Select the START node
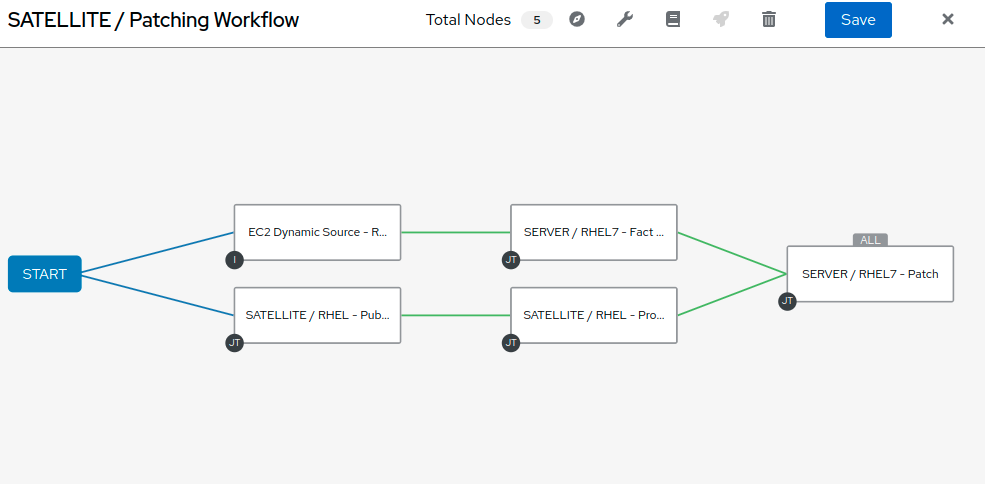985x484 pixels. (45, 274)
